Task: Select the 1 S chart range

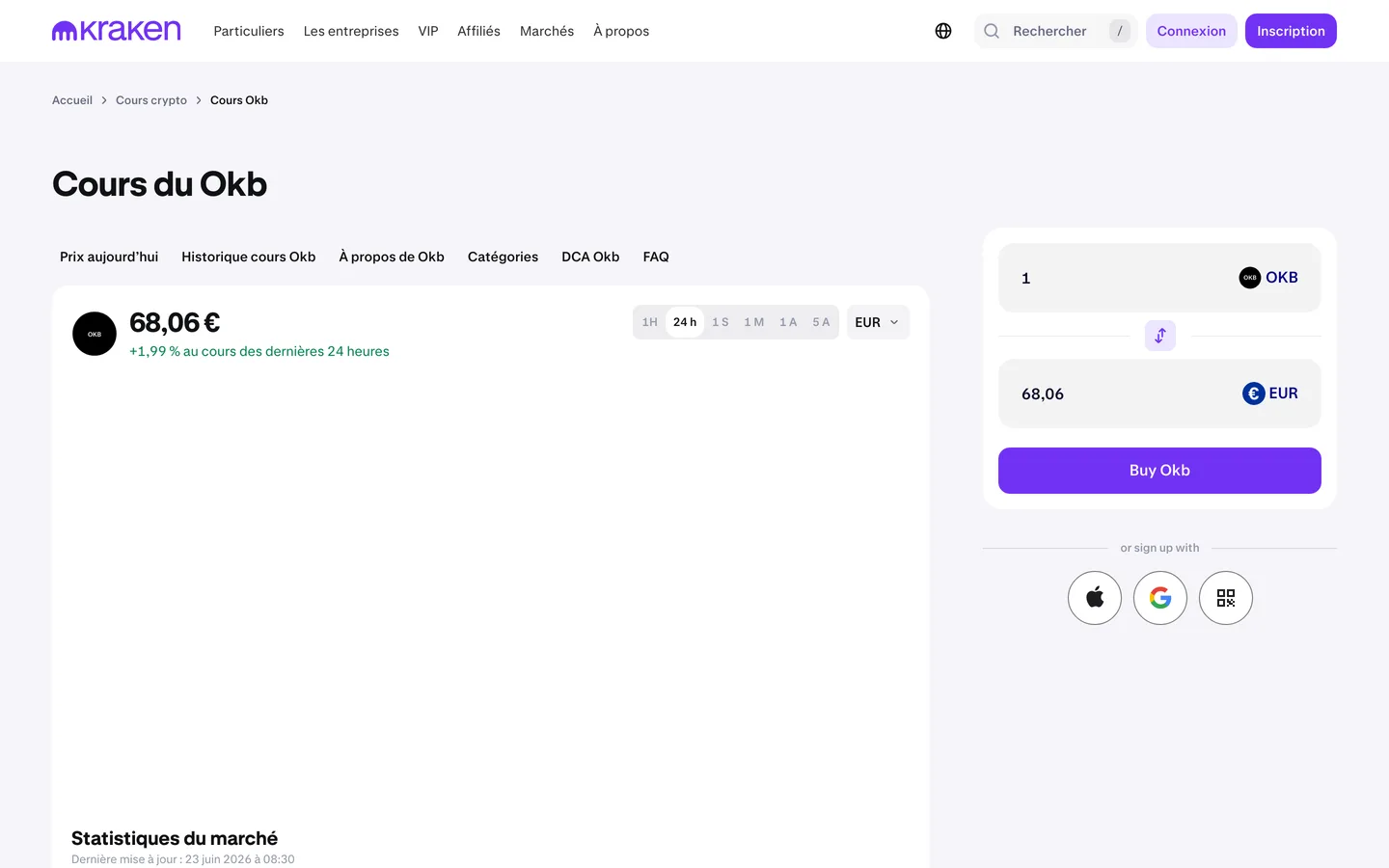Action: [721, 322]
